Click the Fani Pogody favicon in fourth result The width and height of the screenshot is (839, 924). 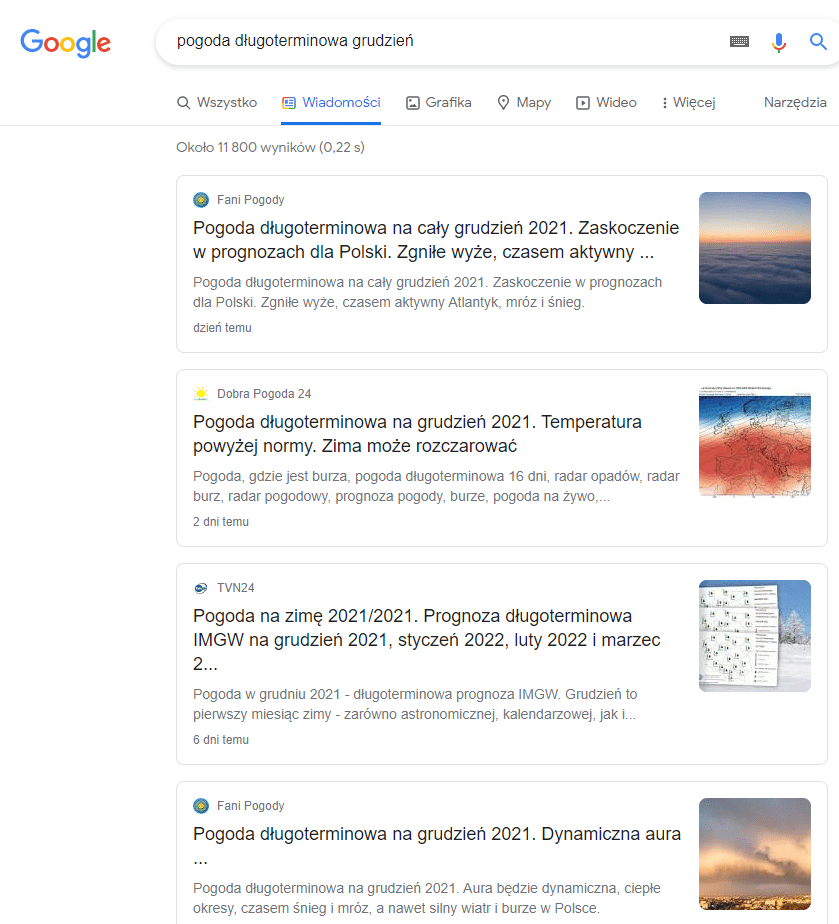pos(201,806)
